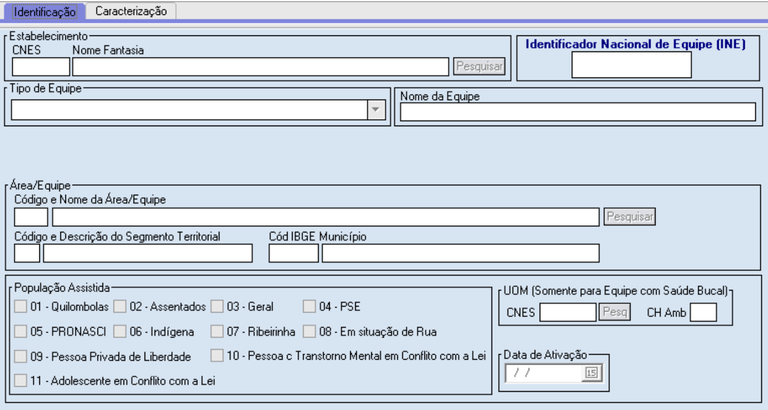Click the CNES field under Estabelecimento

tap(41, 67)
